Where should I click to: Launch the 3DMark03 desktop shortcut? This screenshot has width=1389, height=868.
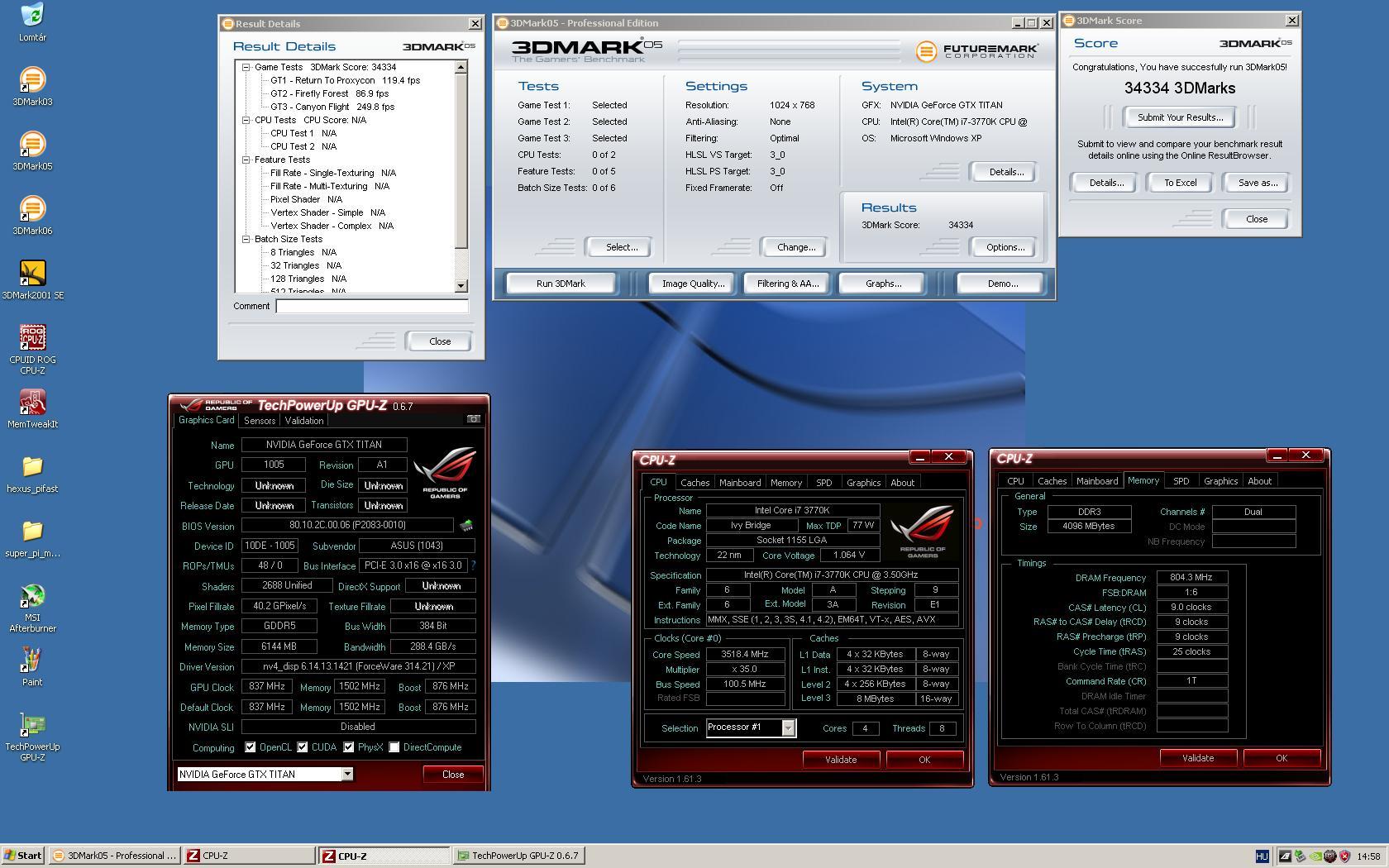pyautogui.click(x=32, y=86)
